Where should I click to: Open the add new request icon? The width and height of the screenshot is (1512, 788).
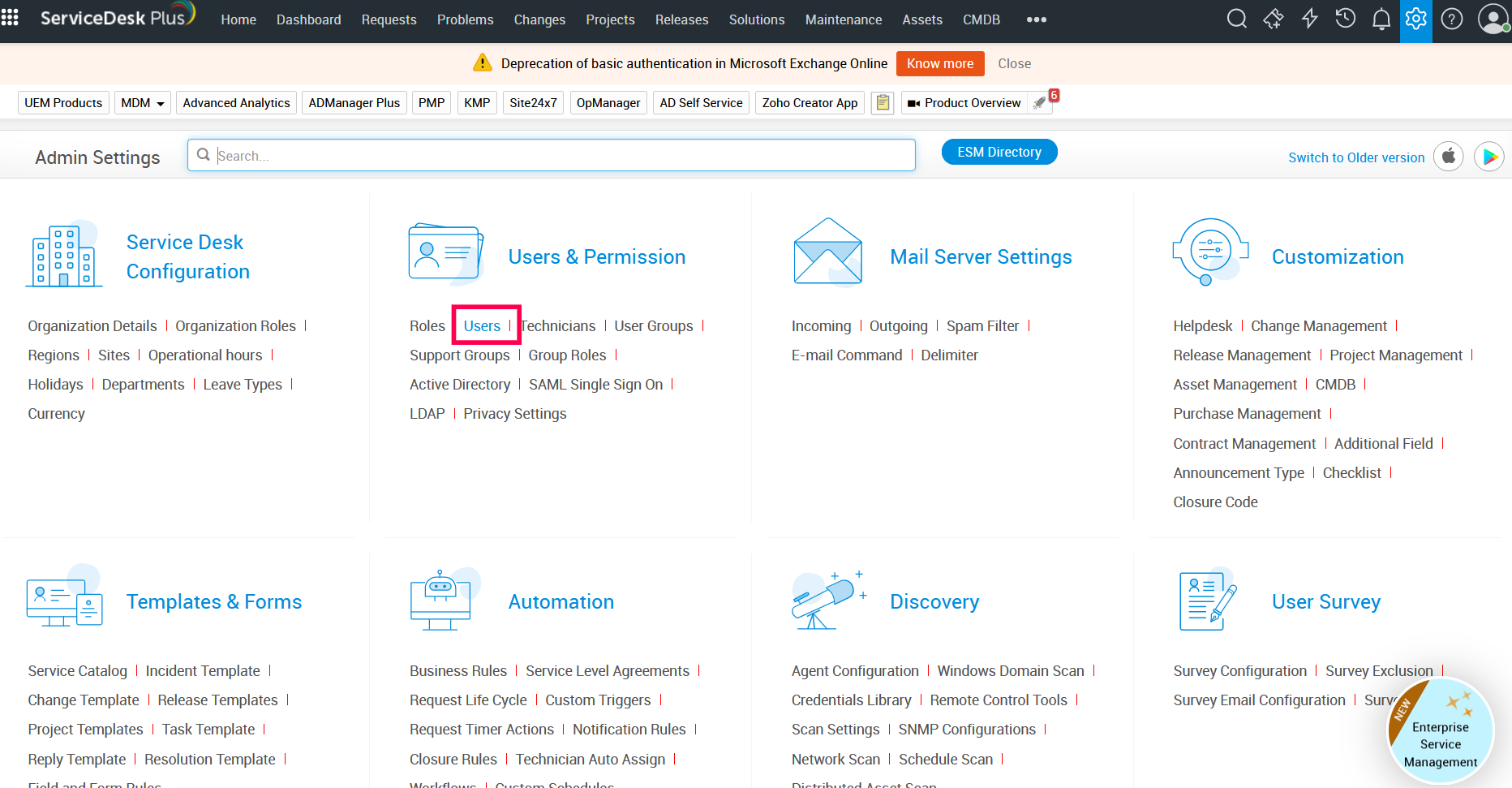pyautogui.click(x=1273, y=19)
